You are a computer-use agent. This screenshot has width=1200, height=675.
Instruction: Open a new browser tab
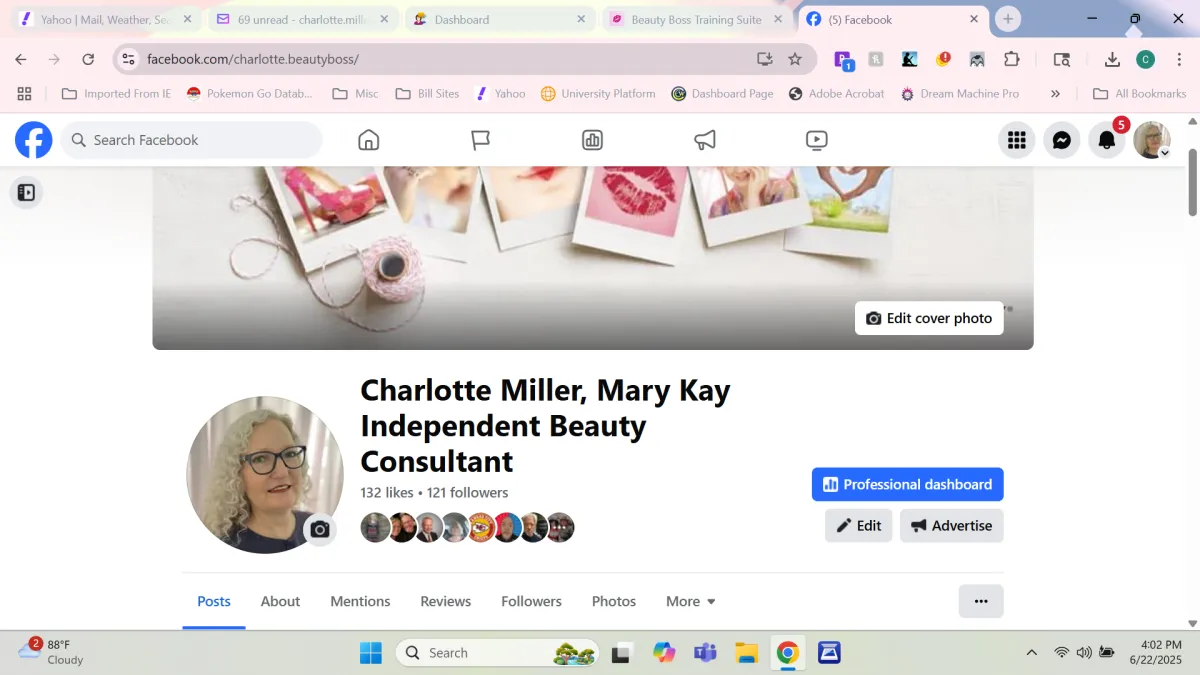(1008, 19)
